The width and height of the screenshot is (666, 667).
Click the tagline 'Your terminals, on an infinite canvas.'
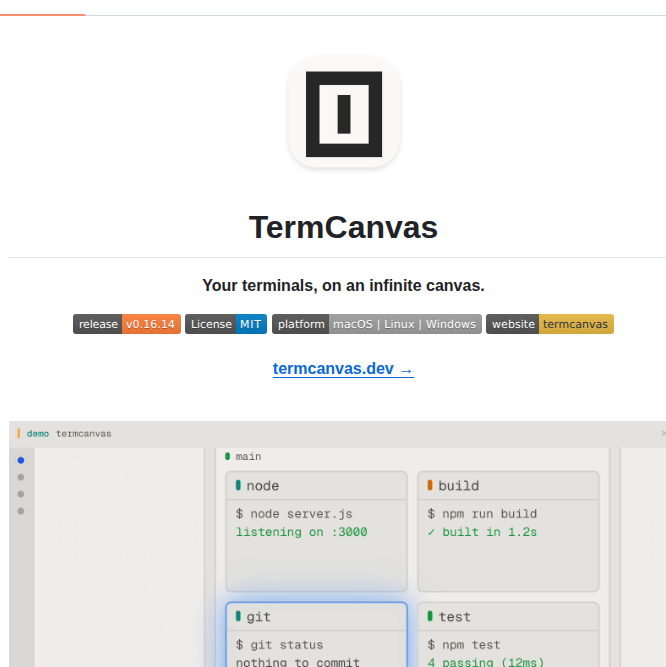coord(343,285)
